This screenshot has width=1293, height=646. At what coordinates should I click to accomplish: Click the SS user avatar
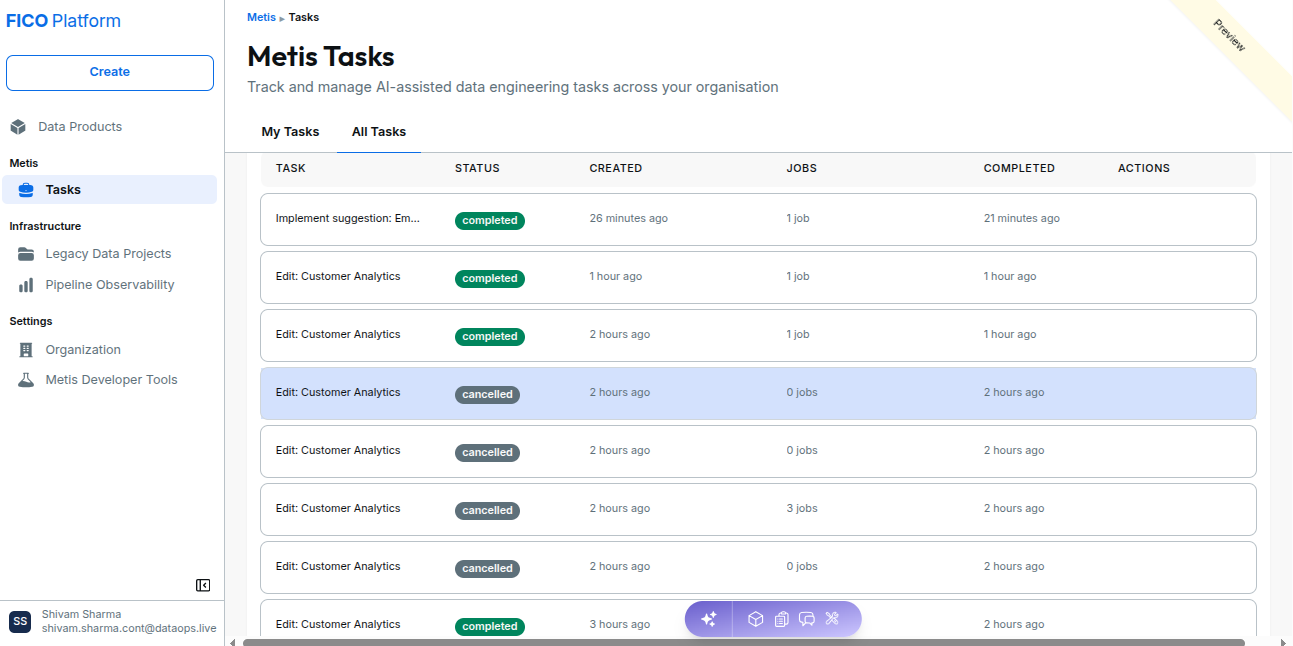click(x=20, y=621)
